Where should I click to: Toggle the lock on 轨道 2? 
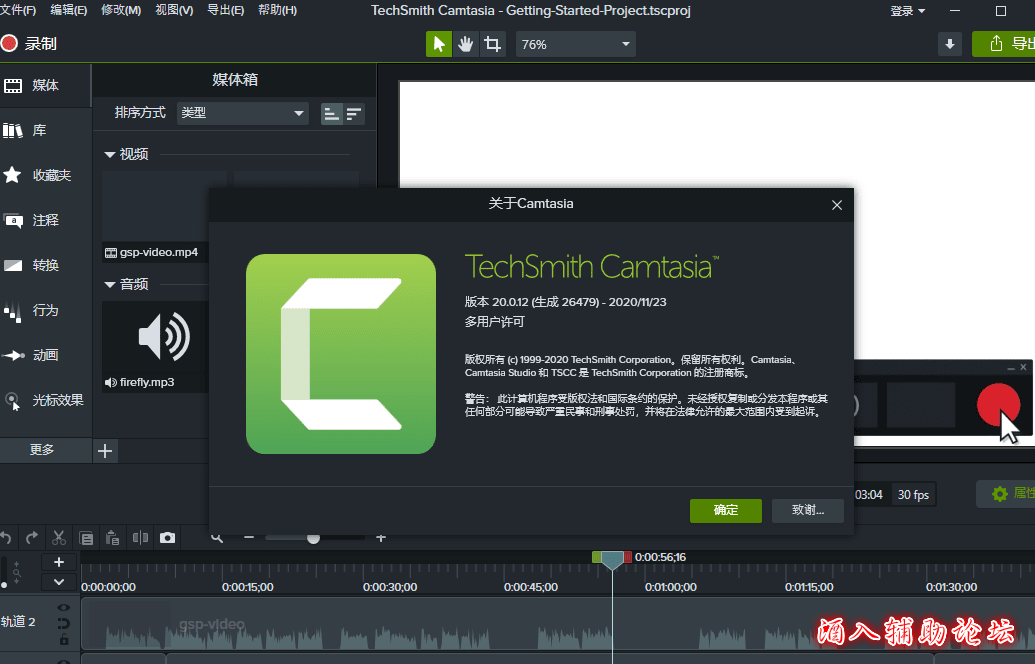64,639
